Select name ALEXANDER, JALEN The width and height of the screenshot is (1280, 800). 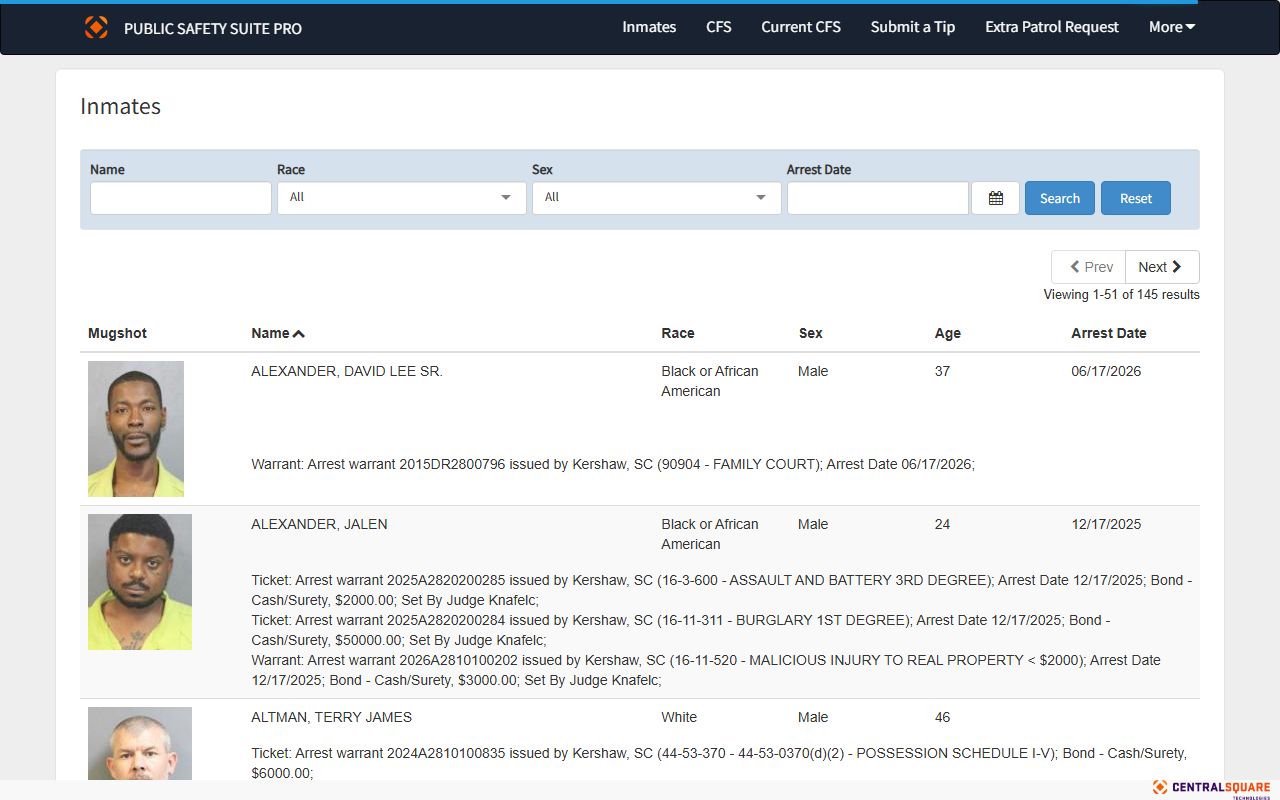[x=319, y=524]
